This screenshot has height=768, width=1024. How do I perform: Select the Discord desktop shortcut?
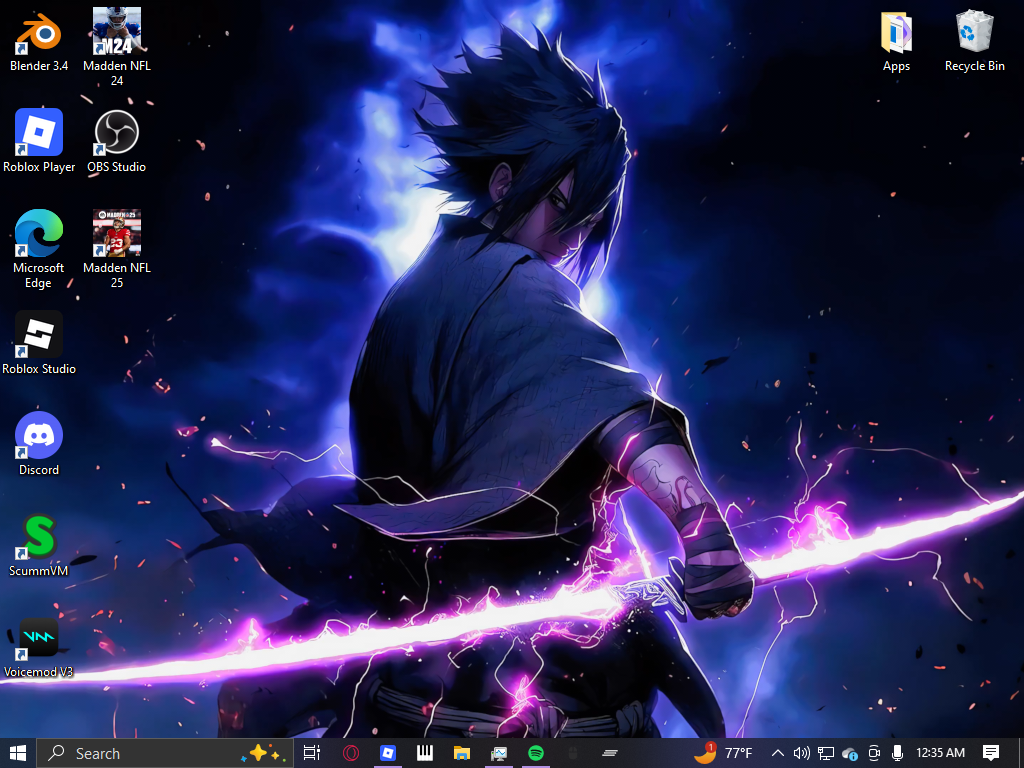[x=39, y=444]
